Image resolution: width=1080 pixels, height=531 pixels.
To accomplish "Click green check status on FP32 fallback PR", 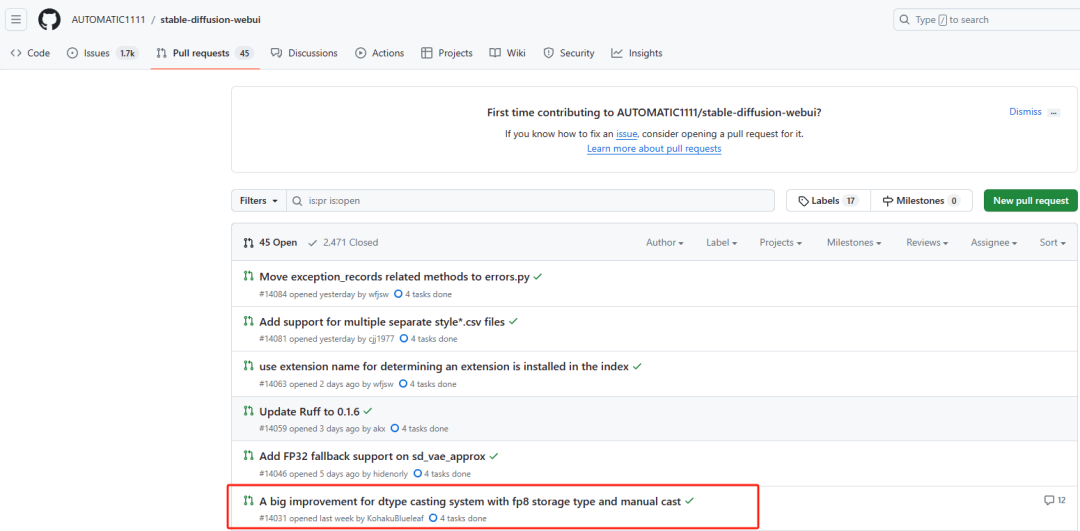I will [494, 456].
